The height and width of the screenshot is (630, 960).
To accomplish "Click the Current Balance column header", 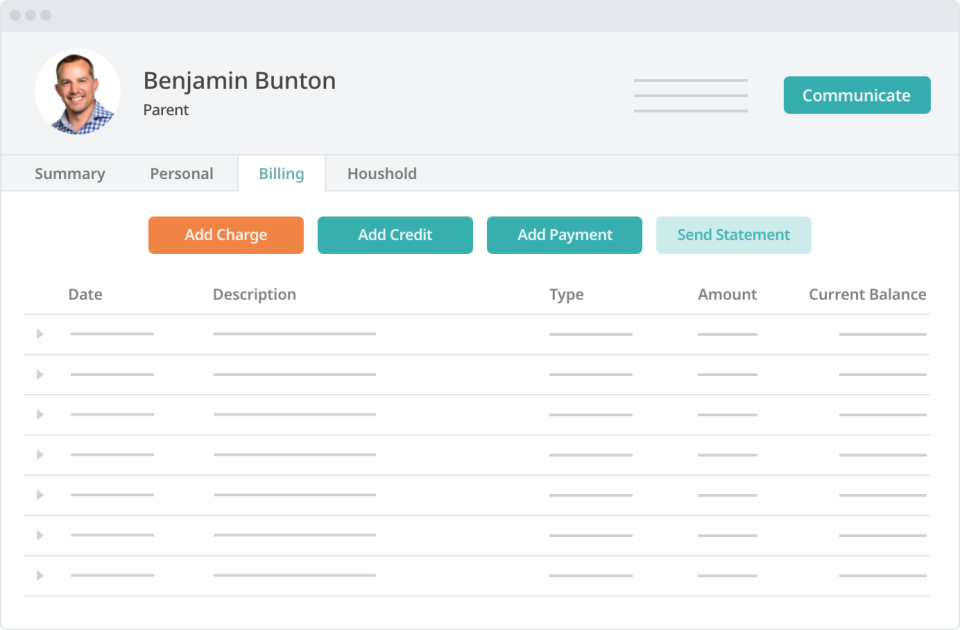I will click(x=867, y=294).
